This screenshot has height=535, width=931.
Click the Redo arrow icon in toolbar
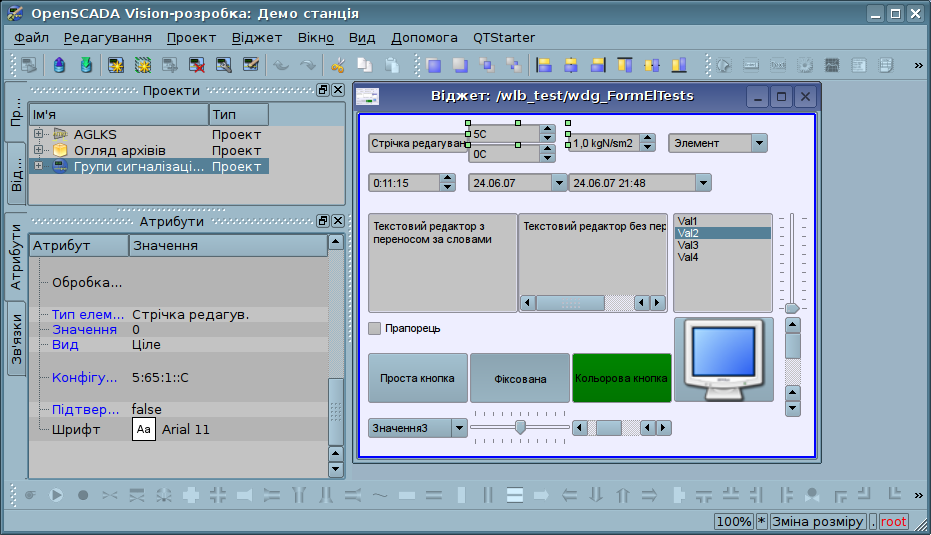[x=308, y=66]
